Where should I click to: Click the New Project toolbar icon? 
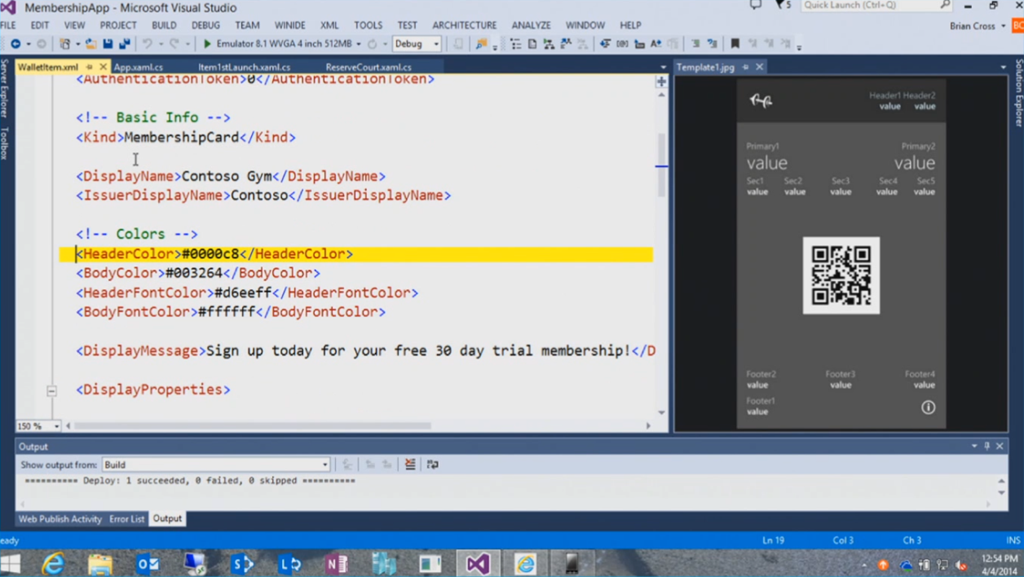coord(65,44)
